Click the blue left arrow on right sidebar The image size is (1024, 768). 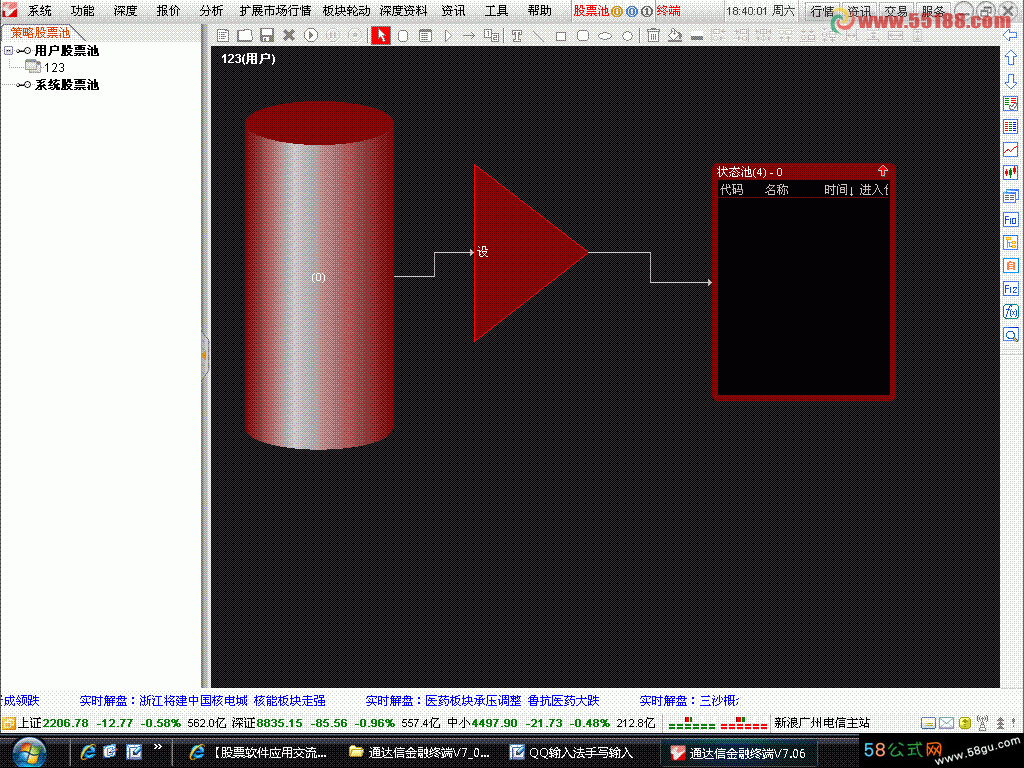tap(1010, 35)
